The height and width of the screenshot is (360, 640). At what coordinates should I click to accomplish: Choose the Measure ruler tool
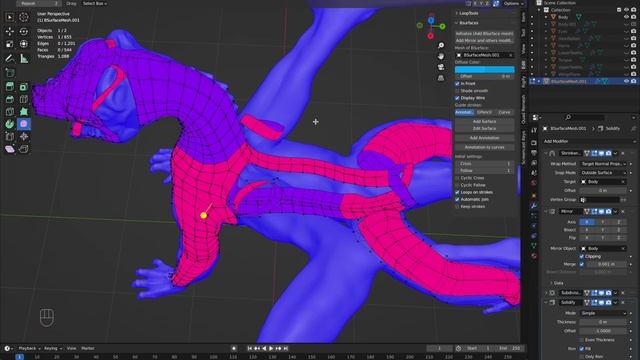point(24,59)
